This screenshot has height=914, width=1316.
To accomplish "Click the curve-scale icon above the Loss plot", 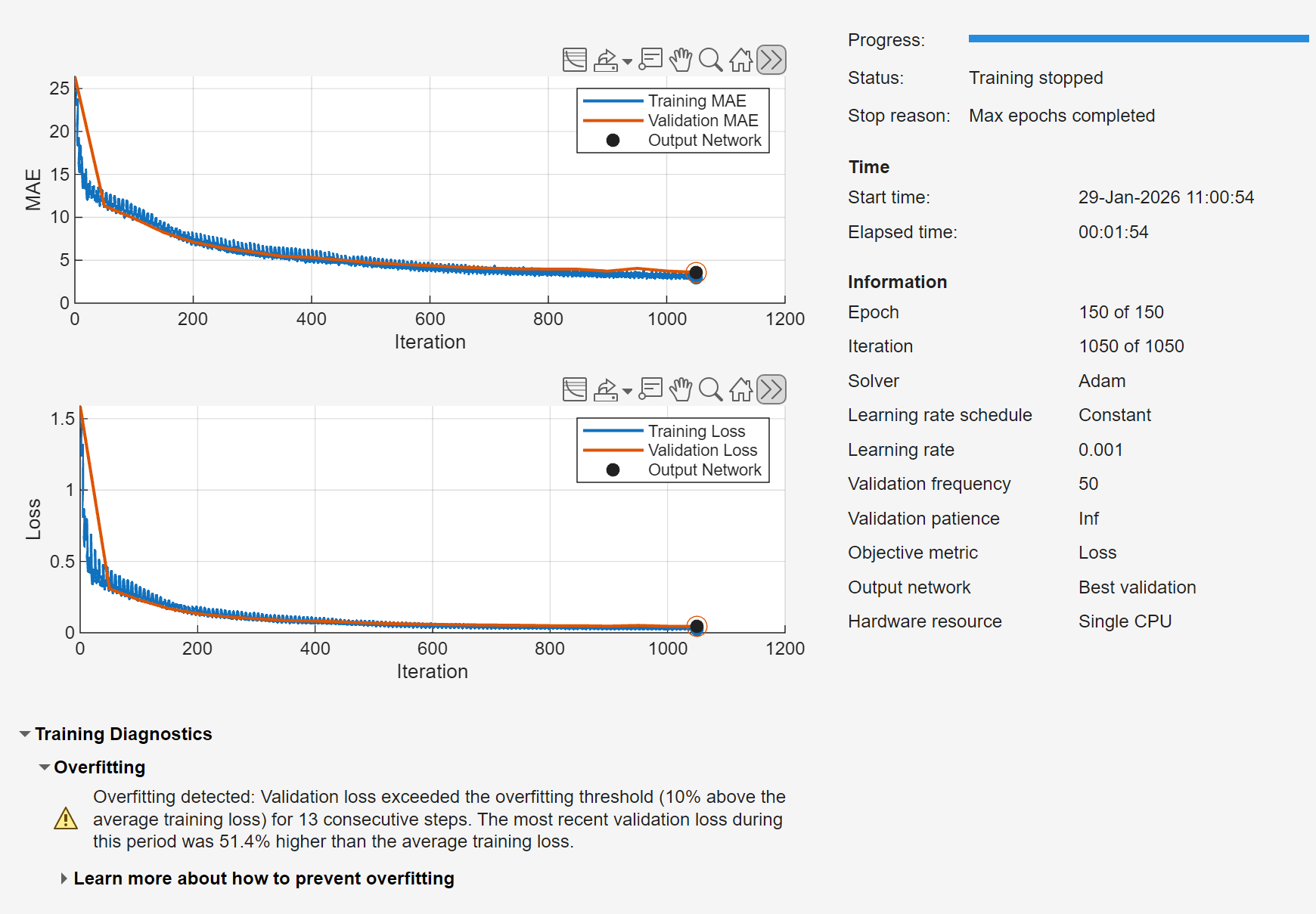I will [575, 389].
